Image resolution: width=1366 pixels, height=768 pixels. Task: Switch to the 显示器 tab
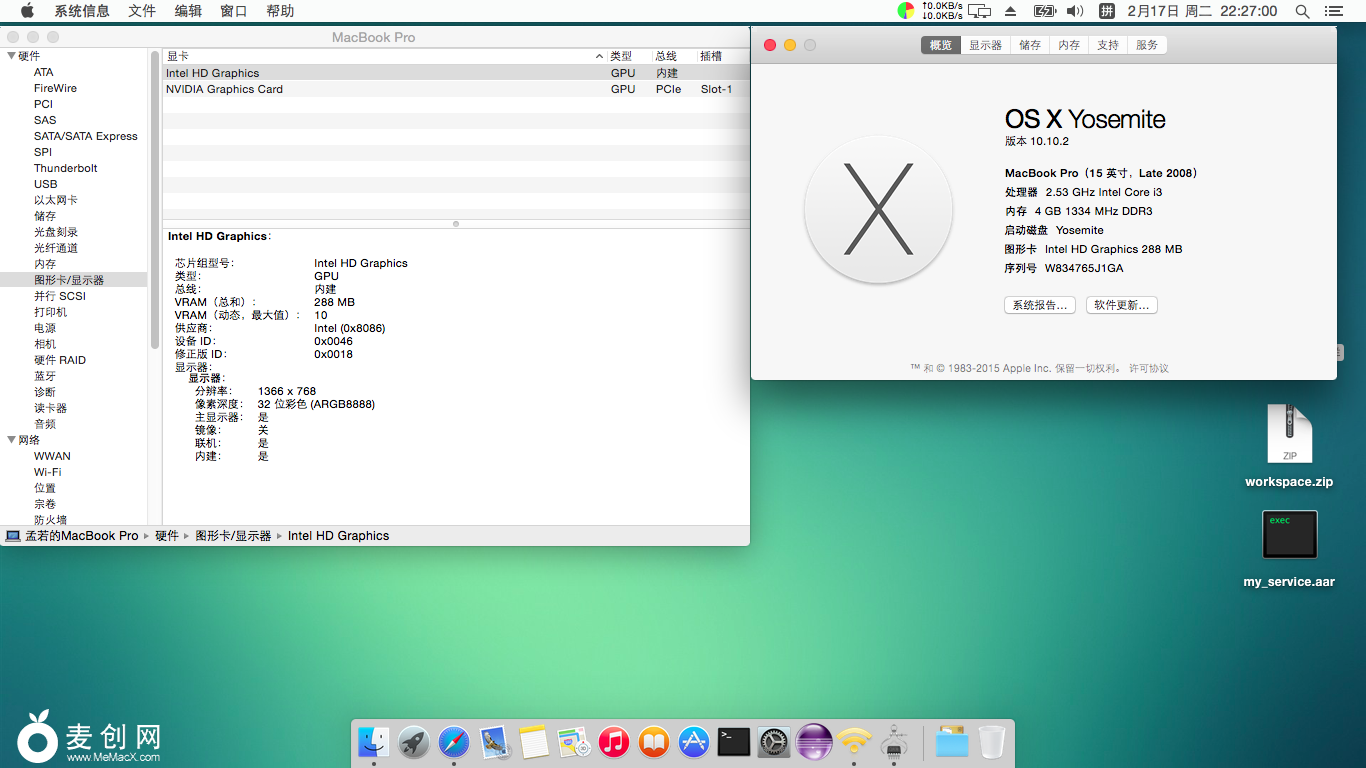tap(985, 45)
